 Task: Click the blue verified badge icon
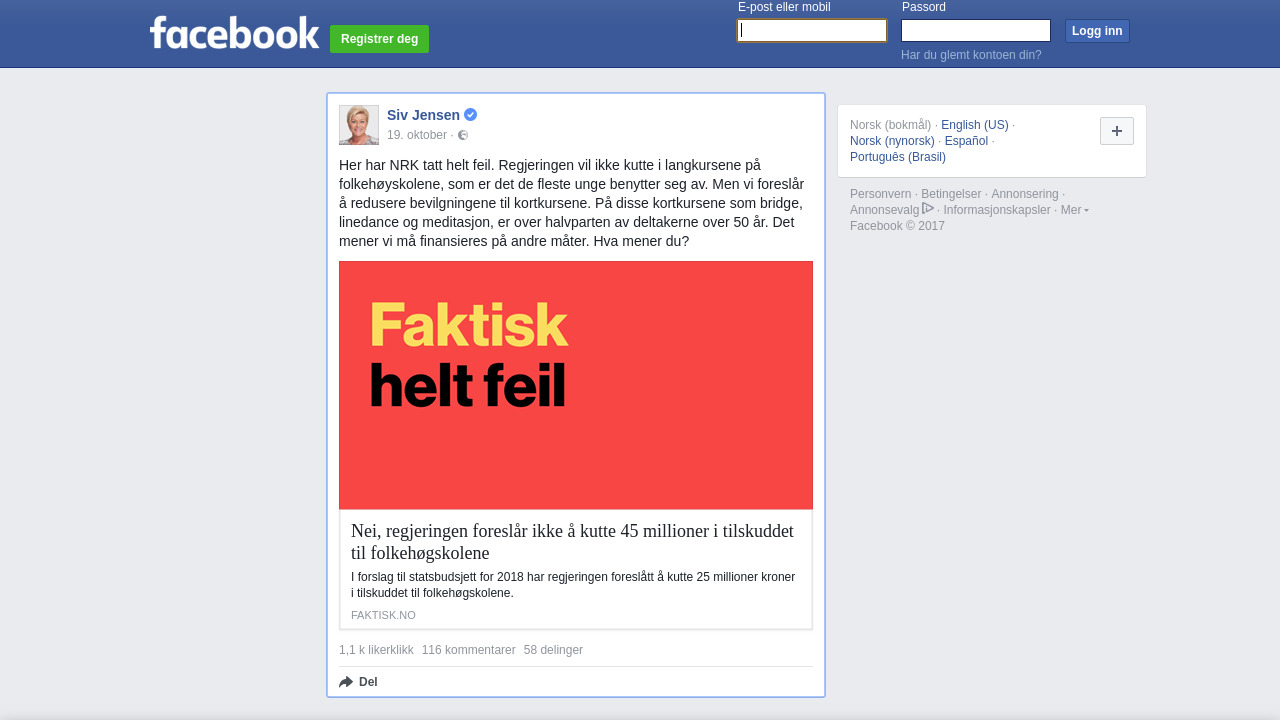[470, 115]
